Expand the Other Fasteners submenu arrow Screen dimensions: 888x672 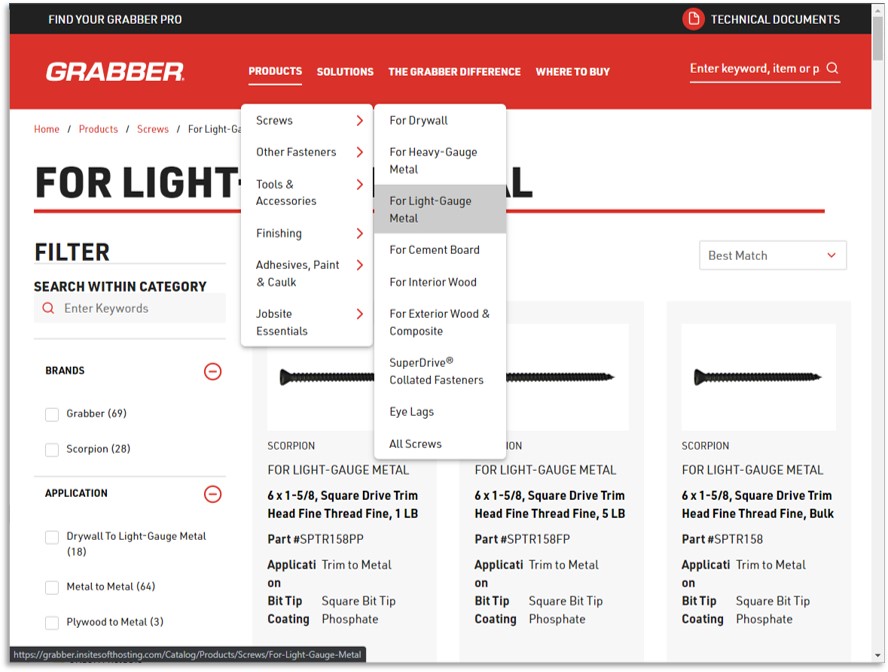pos(360,152)
